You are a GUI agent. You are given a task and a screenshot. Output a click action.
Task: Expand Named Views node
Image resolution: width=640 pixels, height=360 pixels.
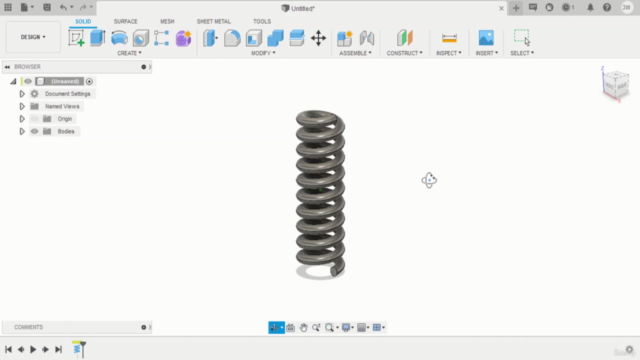point(22,107)
